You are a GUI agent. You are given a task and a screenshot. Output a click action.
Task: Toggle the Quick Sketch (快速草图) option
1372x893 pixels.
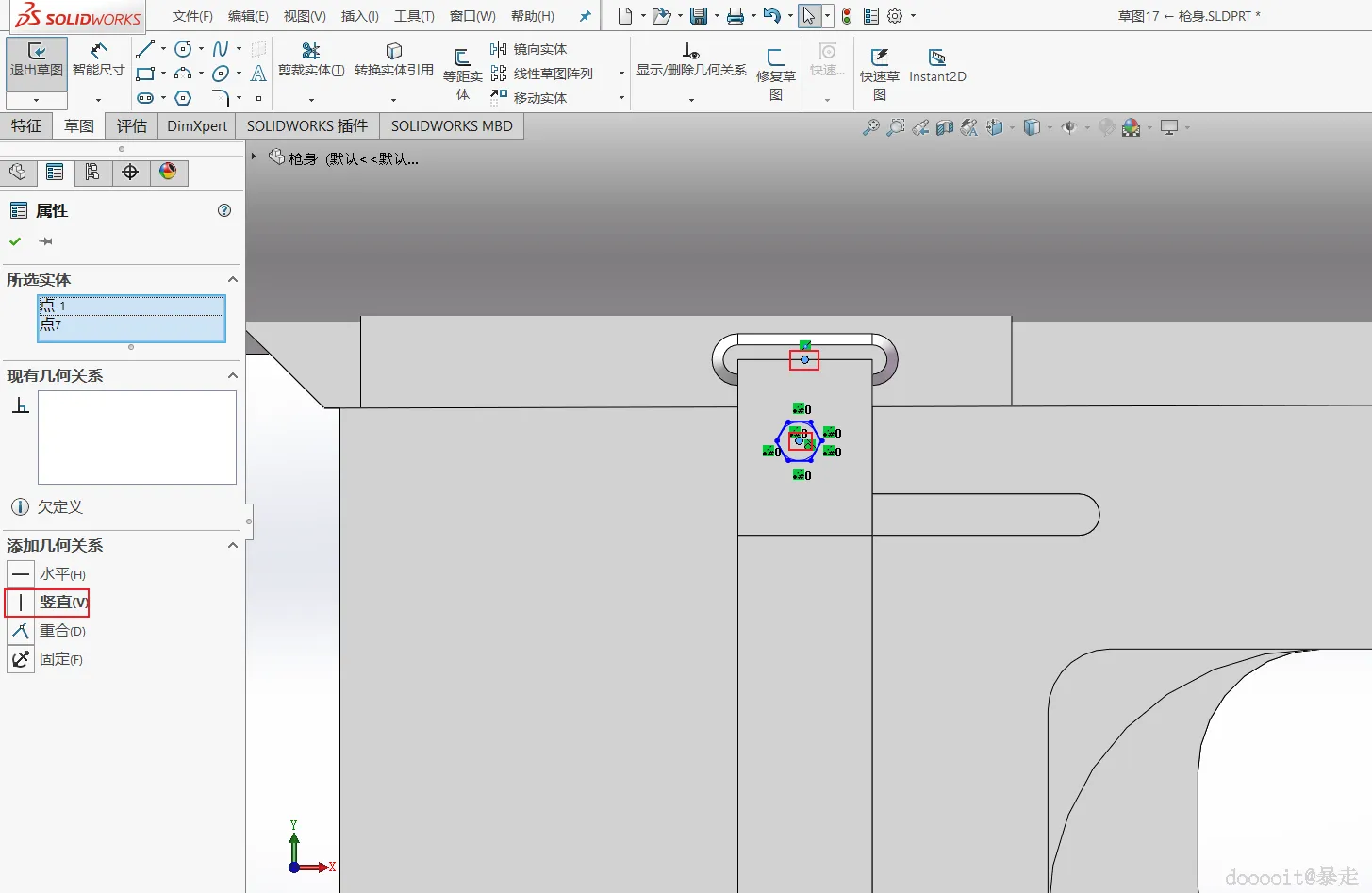pos(879,58)
